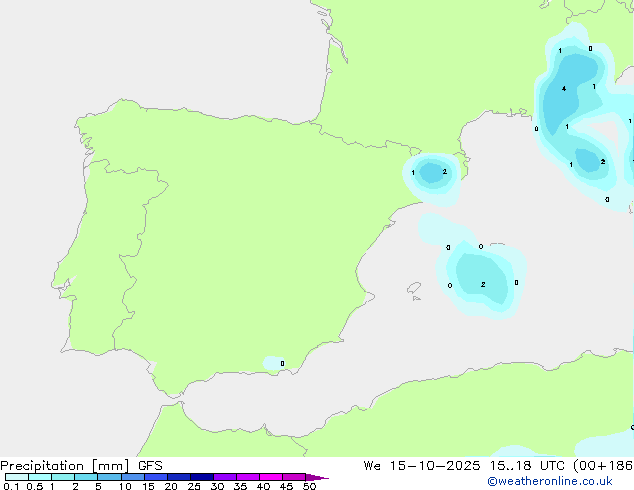Click the '50' legend scale label

coord(309,486)
